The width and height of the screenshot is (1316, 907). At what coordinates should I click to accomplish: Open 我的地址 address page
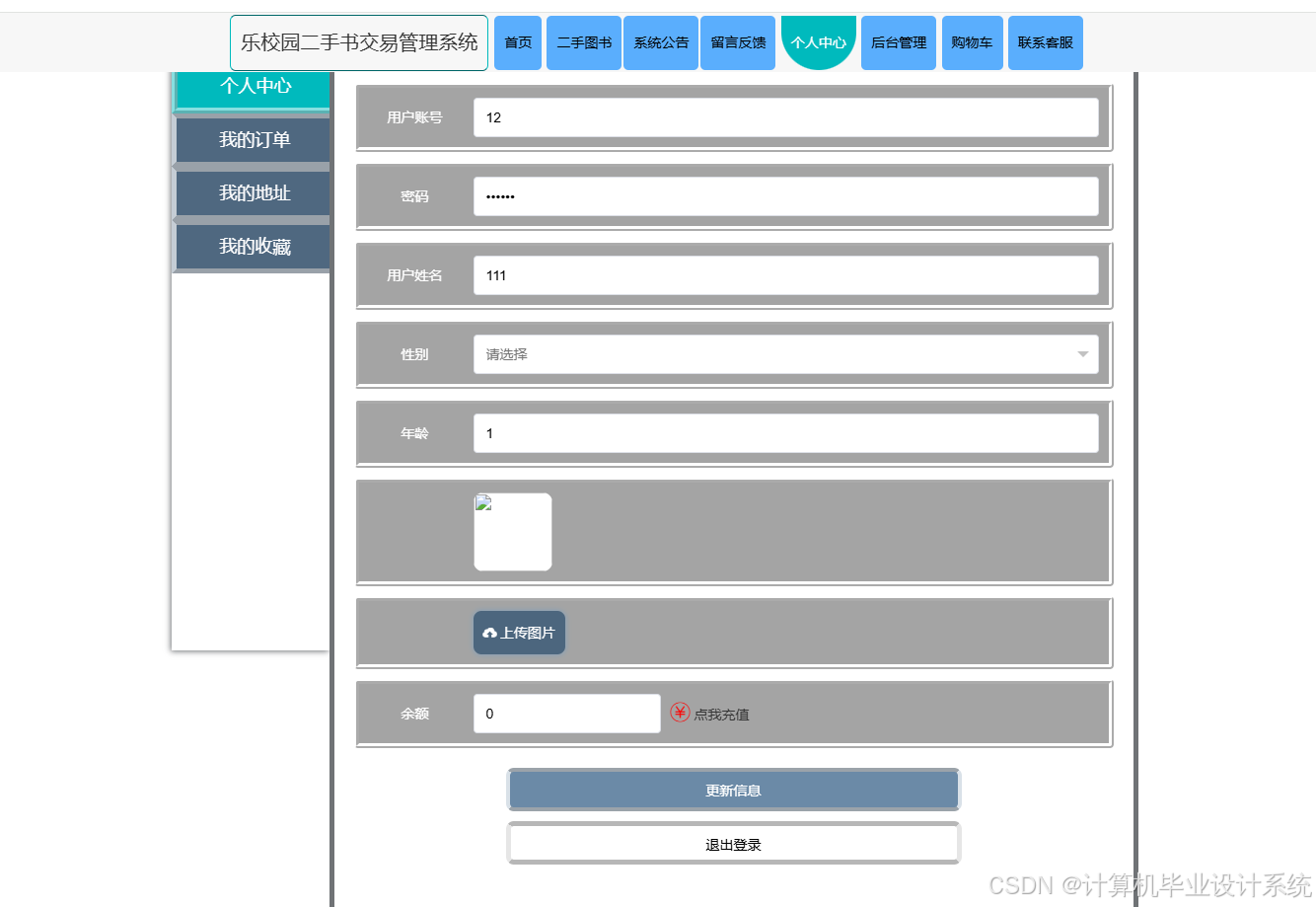pyautogui.click(x=252, y=192)
